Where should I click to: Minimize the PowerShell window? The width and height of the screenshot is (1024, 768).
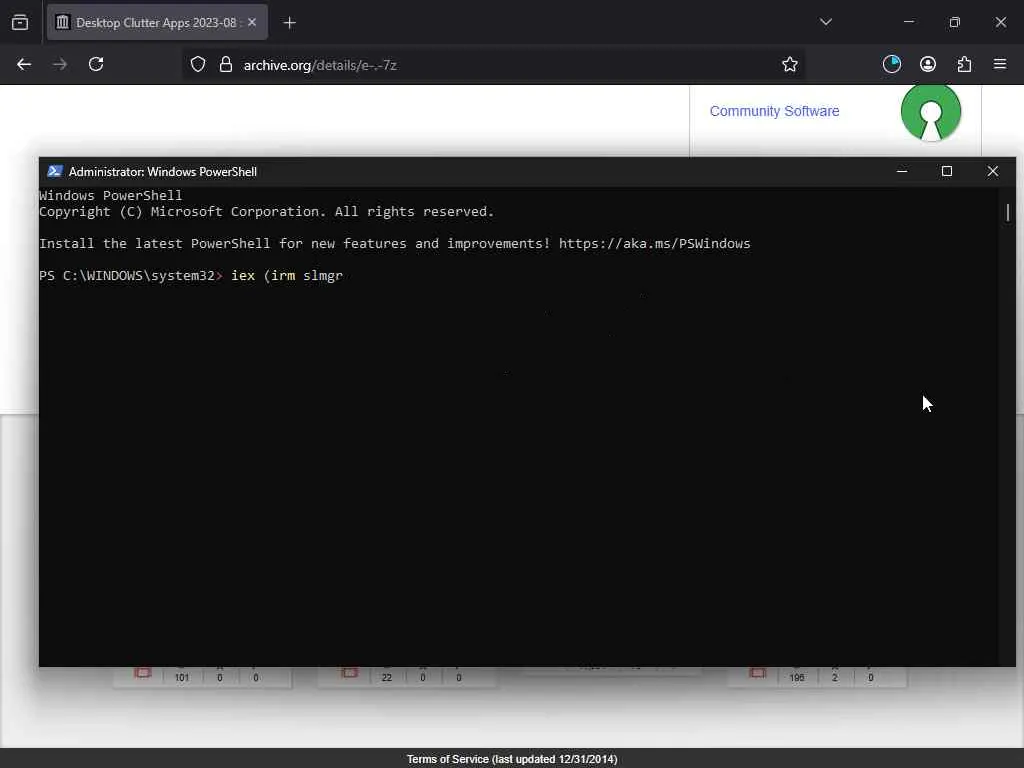[902, 171]
